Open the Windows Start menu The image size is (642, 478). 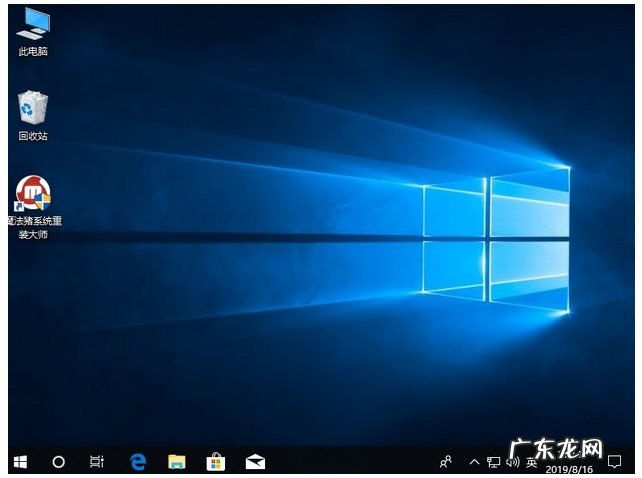20,461
